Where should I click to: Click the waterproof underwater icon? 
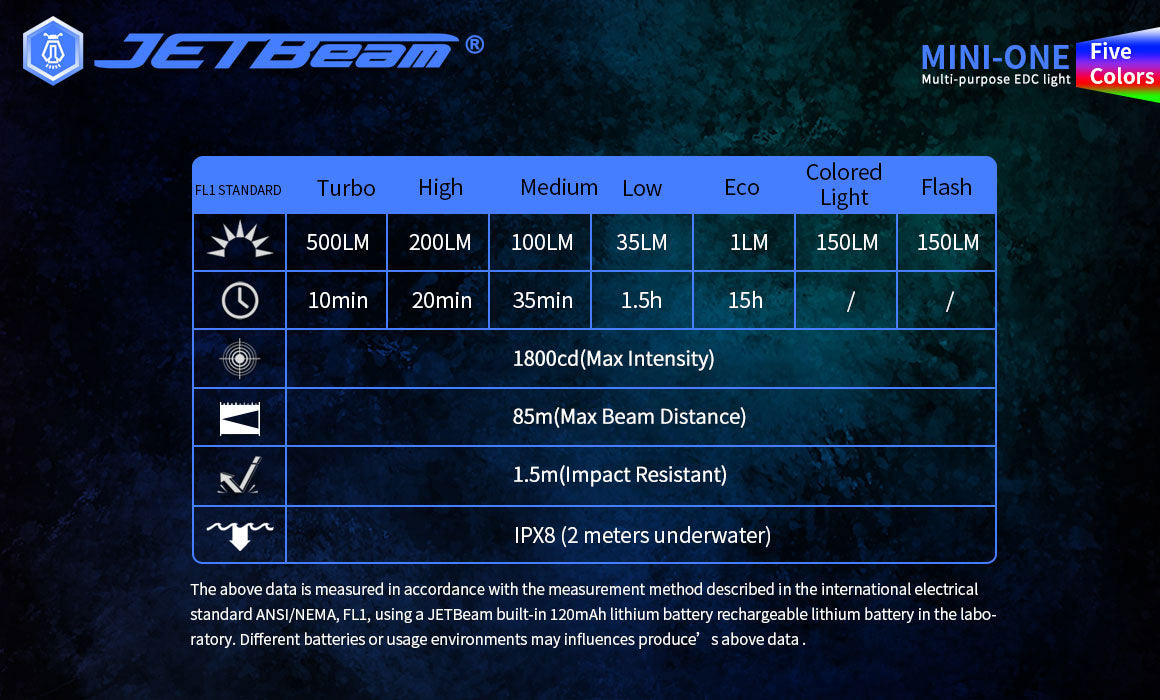tap(239, 534)
